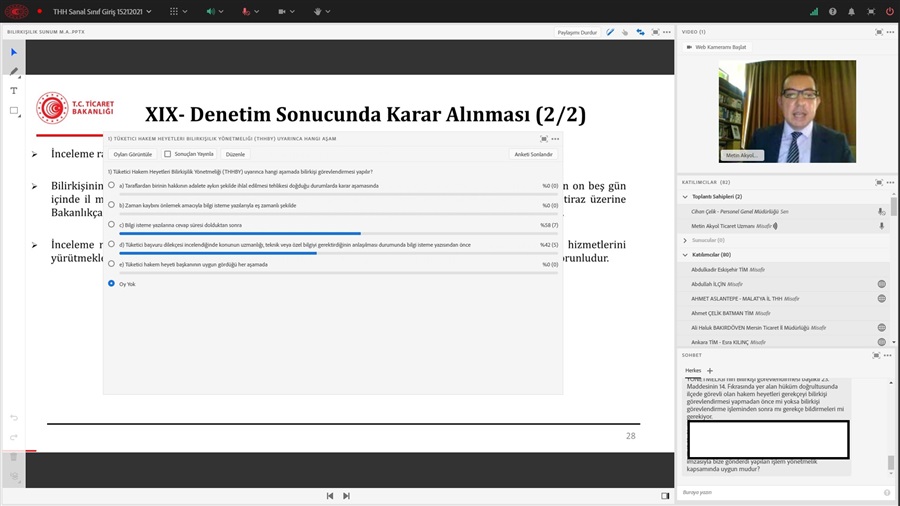The width and height of the screenshot is (900, 506).
Task: Click globe icon beside Ali Haluk BAKIRDÖVEN
Action: point(882,328)
